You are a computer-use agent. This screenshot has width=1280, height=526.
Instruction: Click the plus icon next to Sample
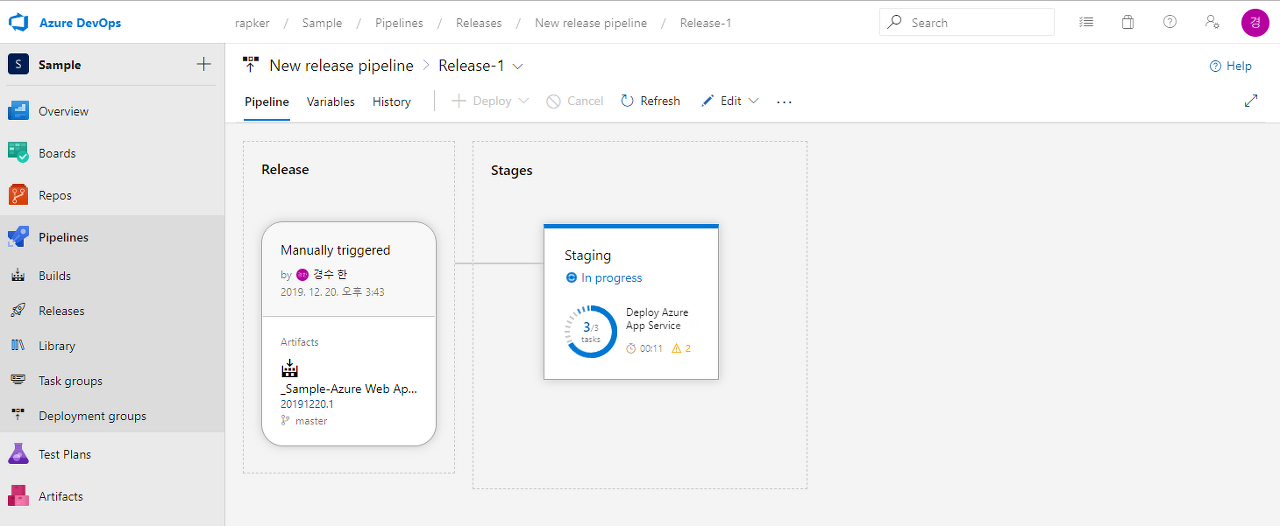tap(204, 64)
